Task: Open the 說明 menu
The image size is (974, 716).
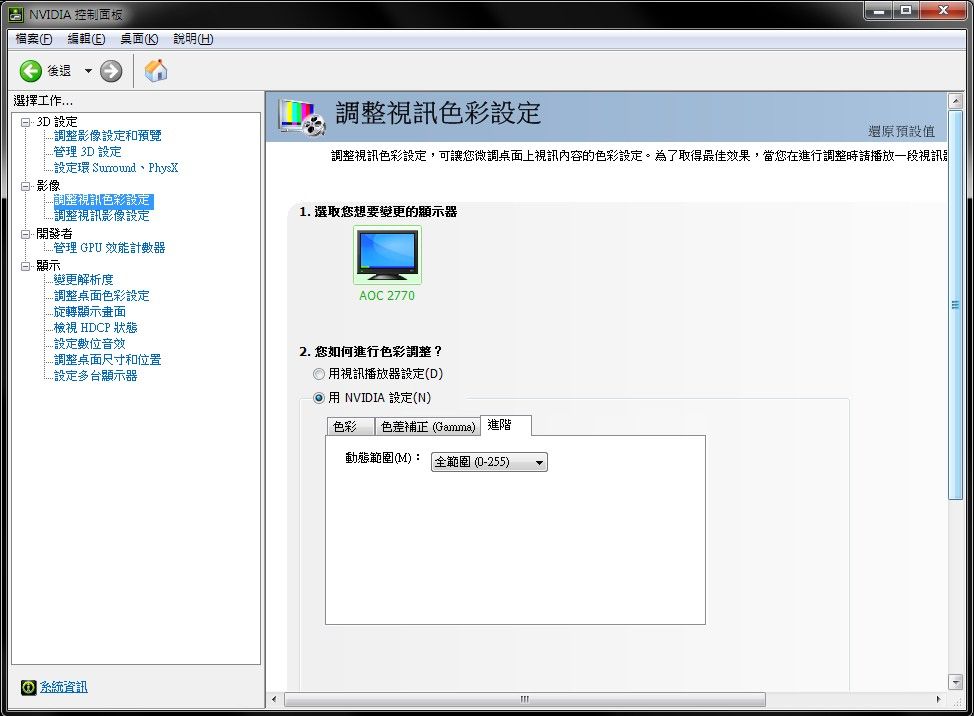Action: click(x=193, y=39)
